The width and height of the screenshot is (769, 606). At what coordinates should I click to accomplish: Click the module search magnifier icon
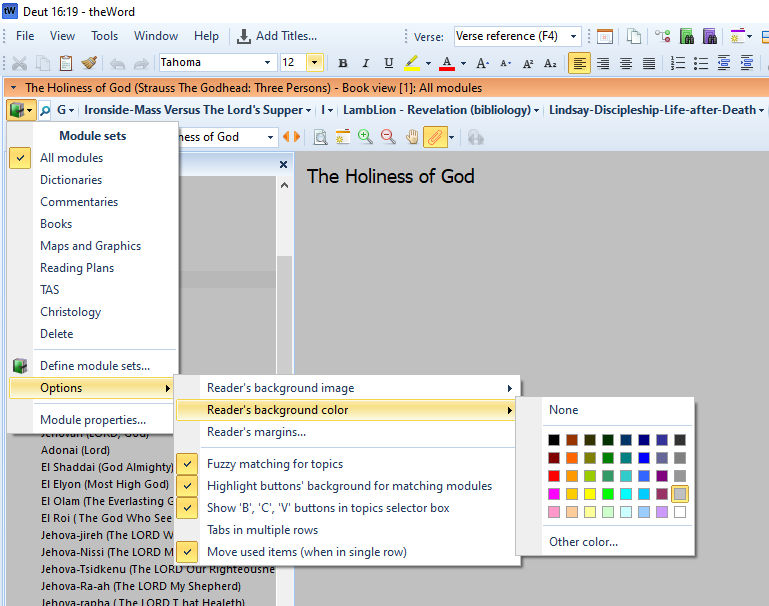pyautogui.click(x=45, y=110)
